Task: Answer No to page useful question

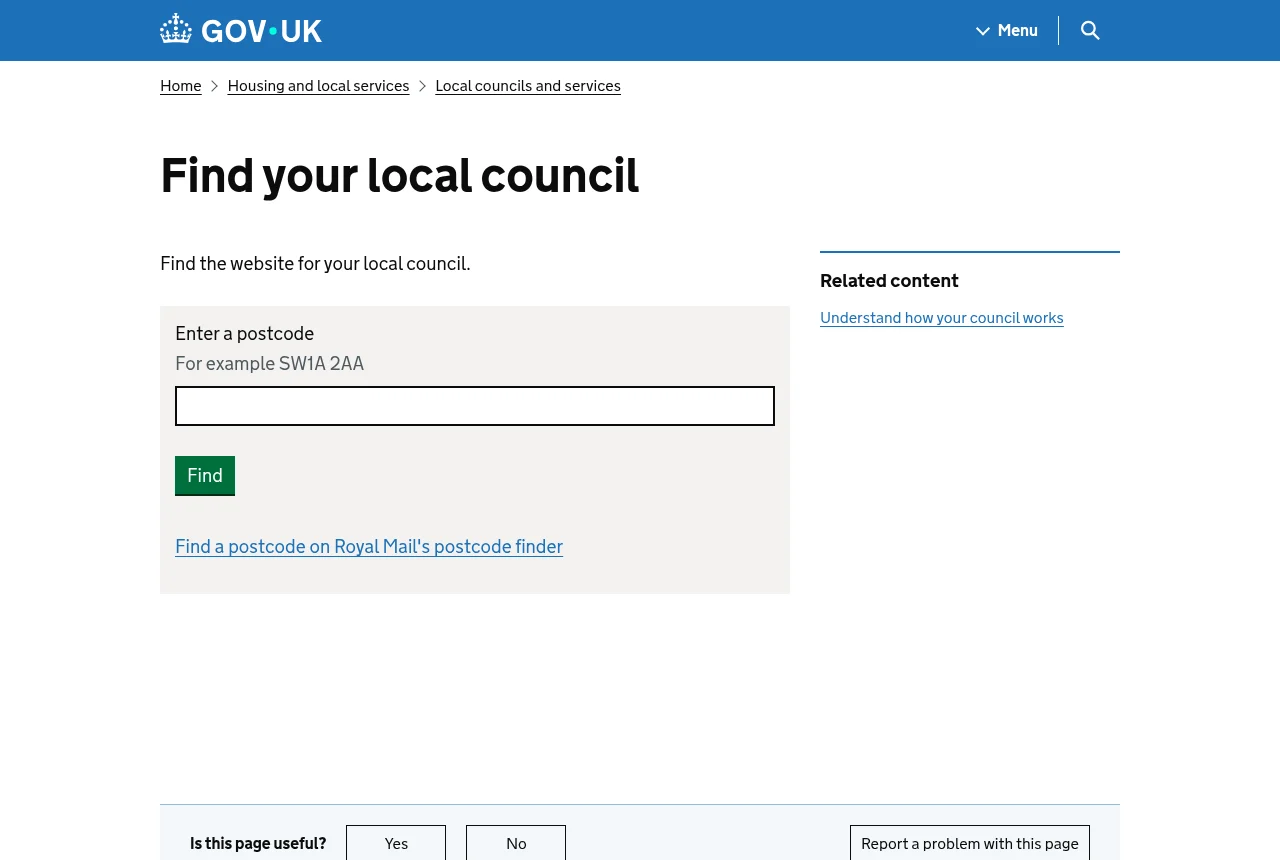Action: (516, 843)
